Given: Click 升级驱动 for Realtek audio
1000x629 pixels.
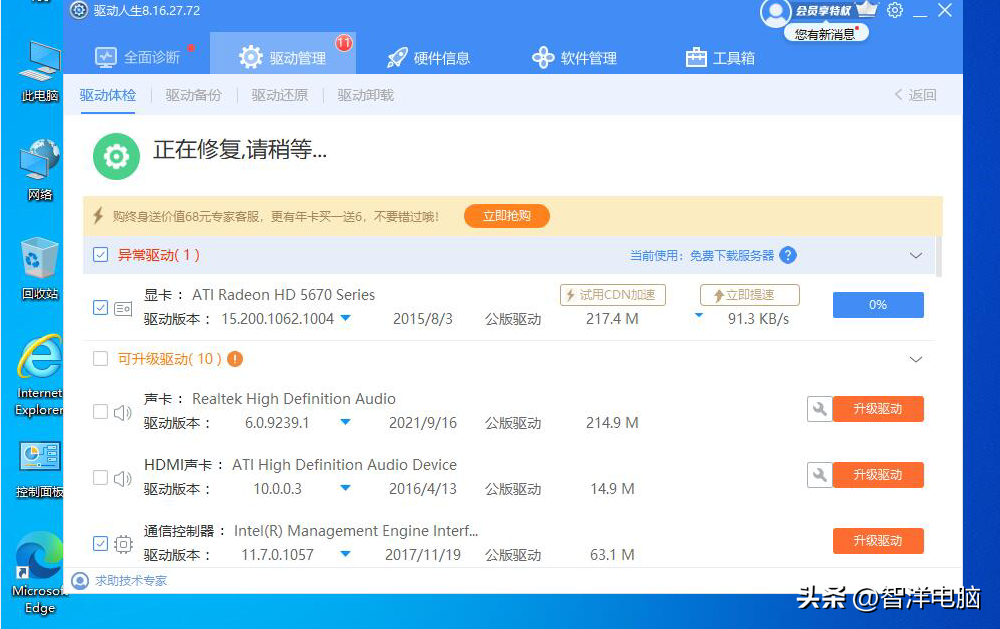Looking at the screenshot, I should (878, 409).
